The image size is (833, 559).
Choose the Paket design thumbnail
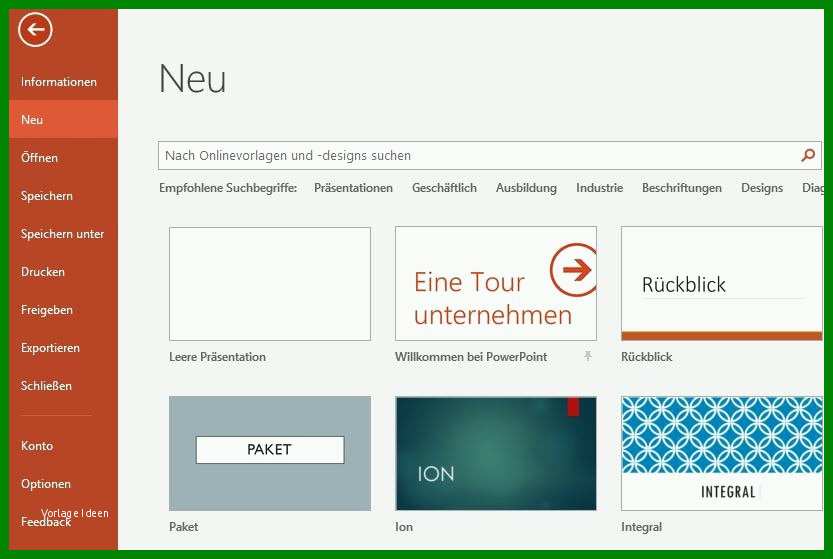pyautogui.click(x=270, y=453)
